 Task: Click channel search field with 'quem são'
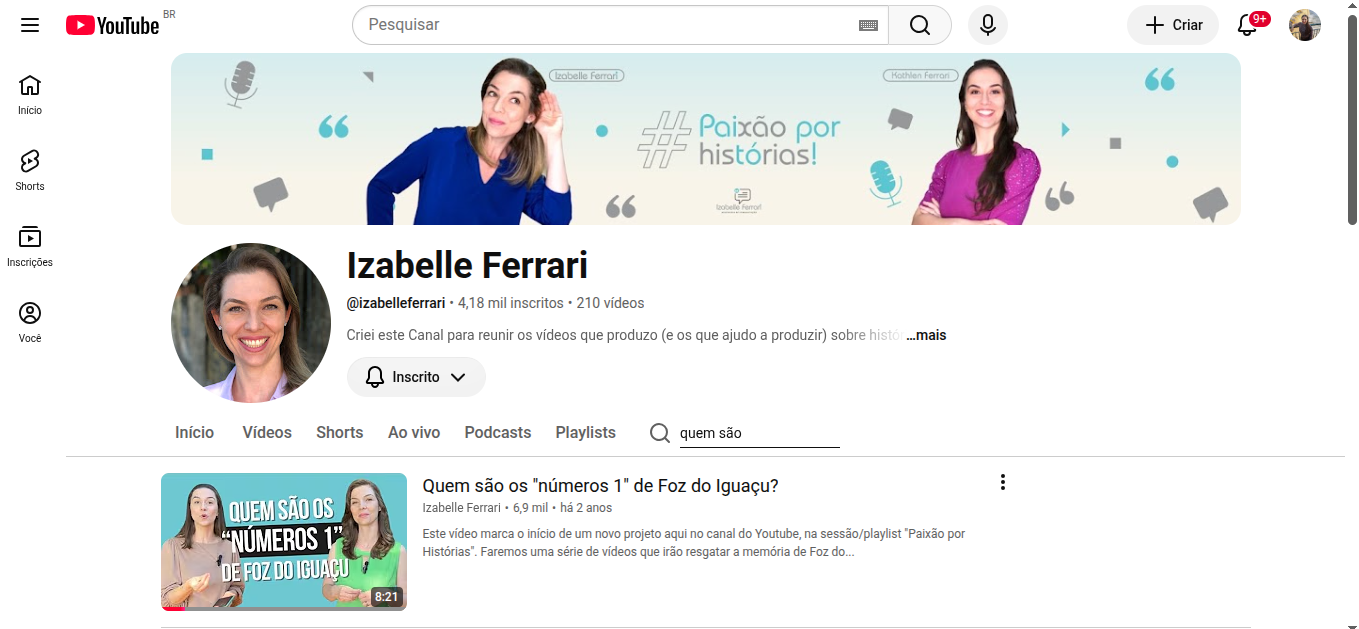(x=759, y=433)
